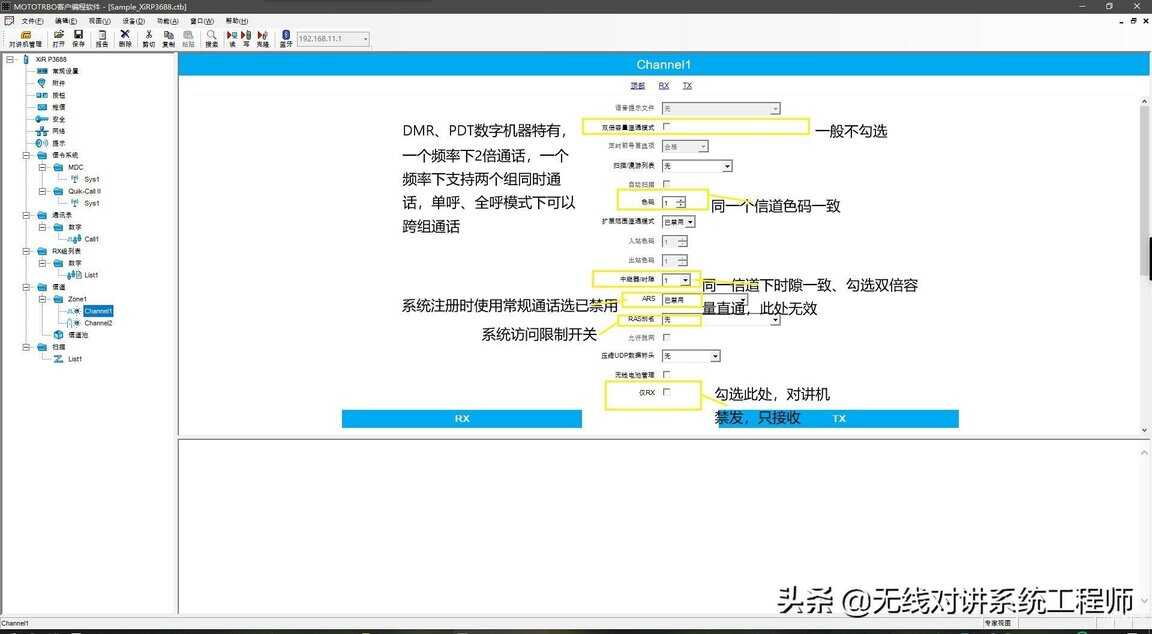Screen dimensions: 1152x634
Task: Jump to RX section link
Action: [x=664, y=86]
